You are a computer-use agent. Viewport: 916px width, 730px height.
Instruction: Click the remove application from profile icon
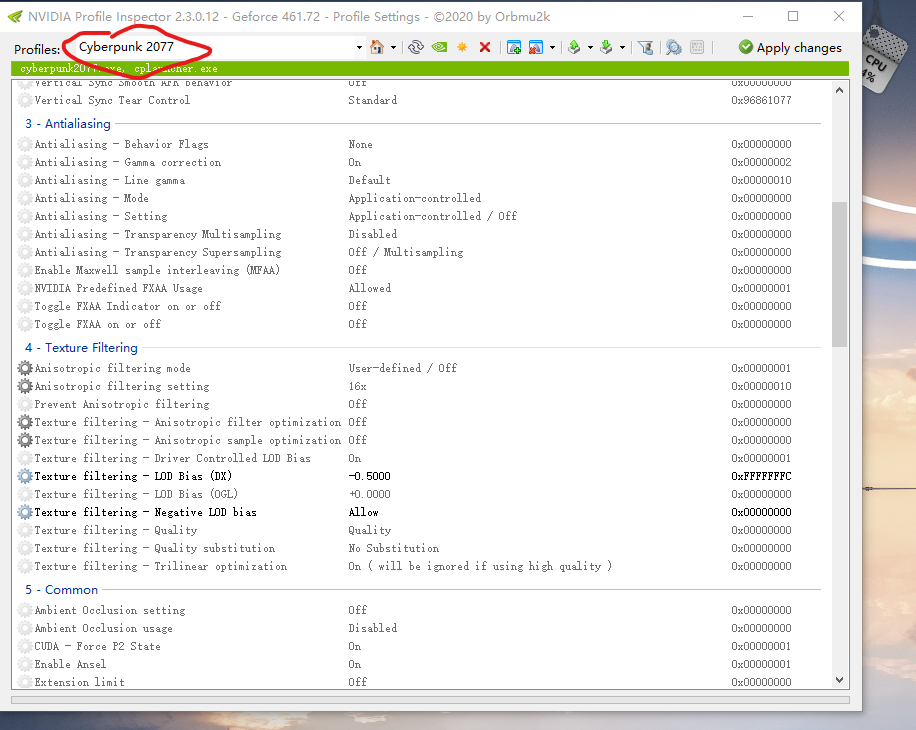(536, 47)
